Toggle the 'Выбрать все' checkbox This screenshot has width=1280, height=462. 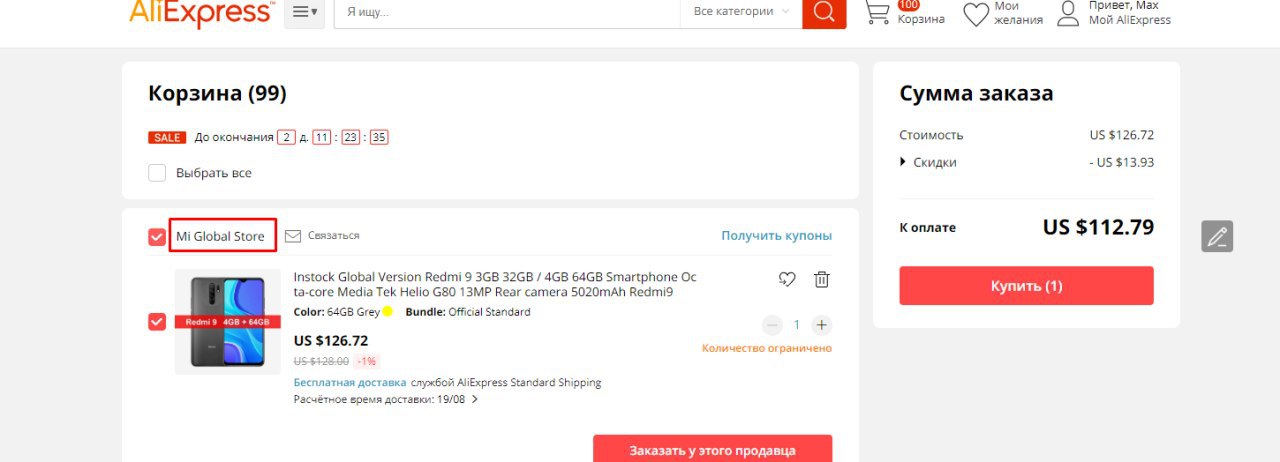point(157,173)
